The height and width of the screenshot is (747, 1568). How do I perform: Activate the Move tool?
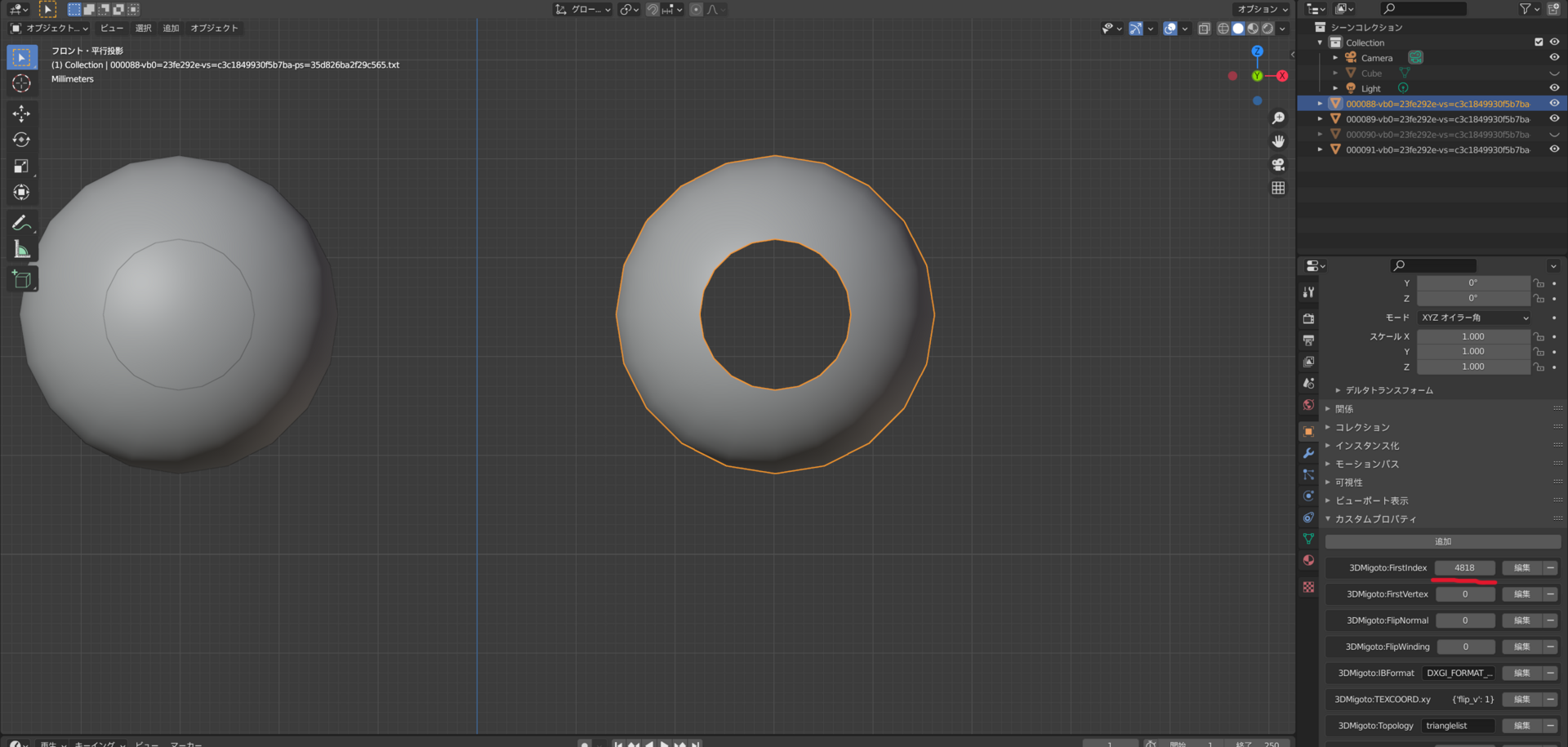coord(21,113)
